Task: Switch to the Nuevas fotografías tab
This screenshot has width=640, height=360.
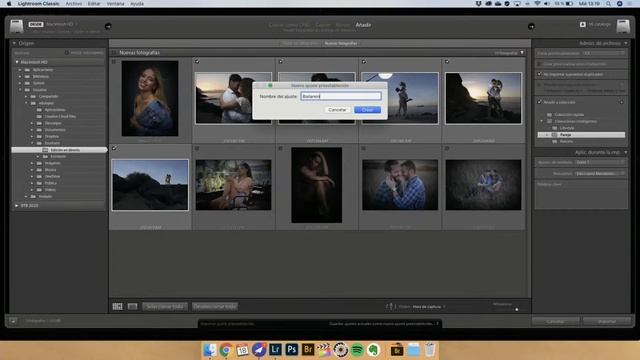Action: [x=341, y=43]
